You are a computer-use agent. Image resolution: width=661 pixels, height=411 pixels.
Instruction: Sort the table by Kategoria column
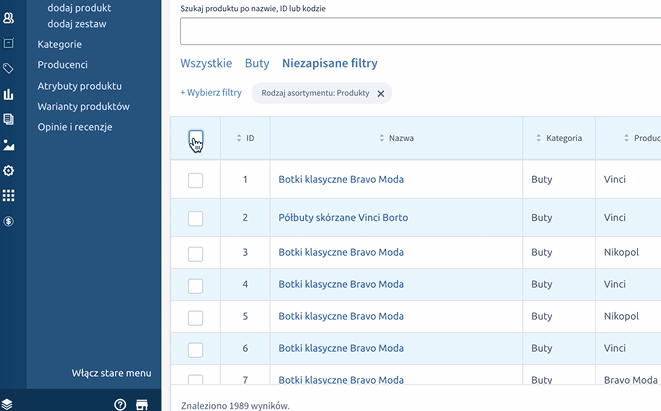pyautogui.click(x=558, y=138)
